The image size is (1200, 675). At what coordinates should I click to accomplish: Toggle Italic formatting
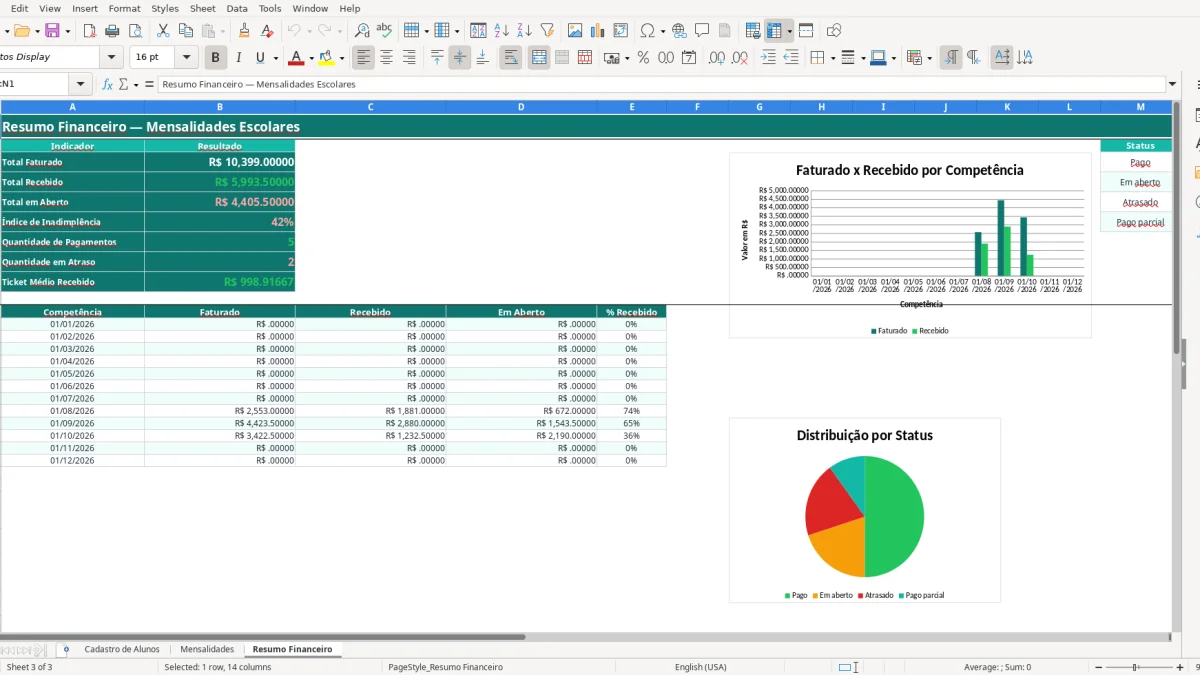[x=238, y=58]
